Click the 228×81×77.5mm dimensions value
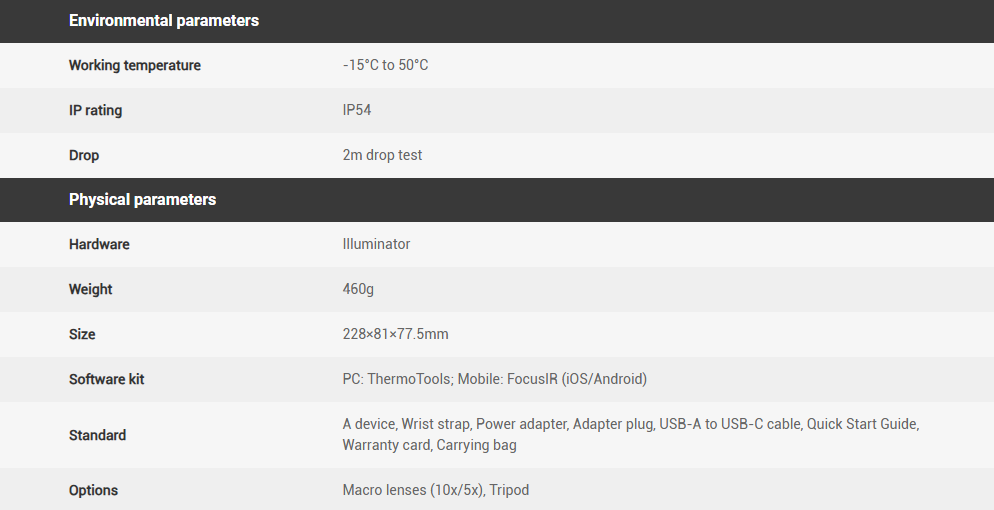This screenshot has height=510, width=994. (x=395, y=335)
